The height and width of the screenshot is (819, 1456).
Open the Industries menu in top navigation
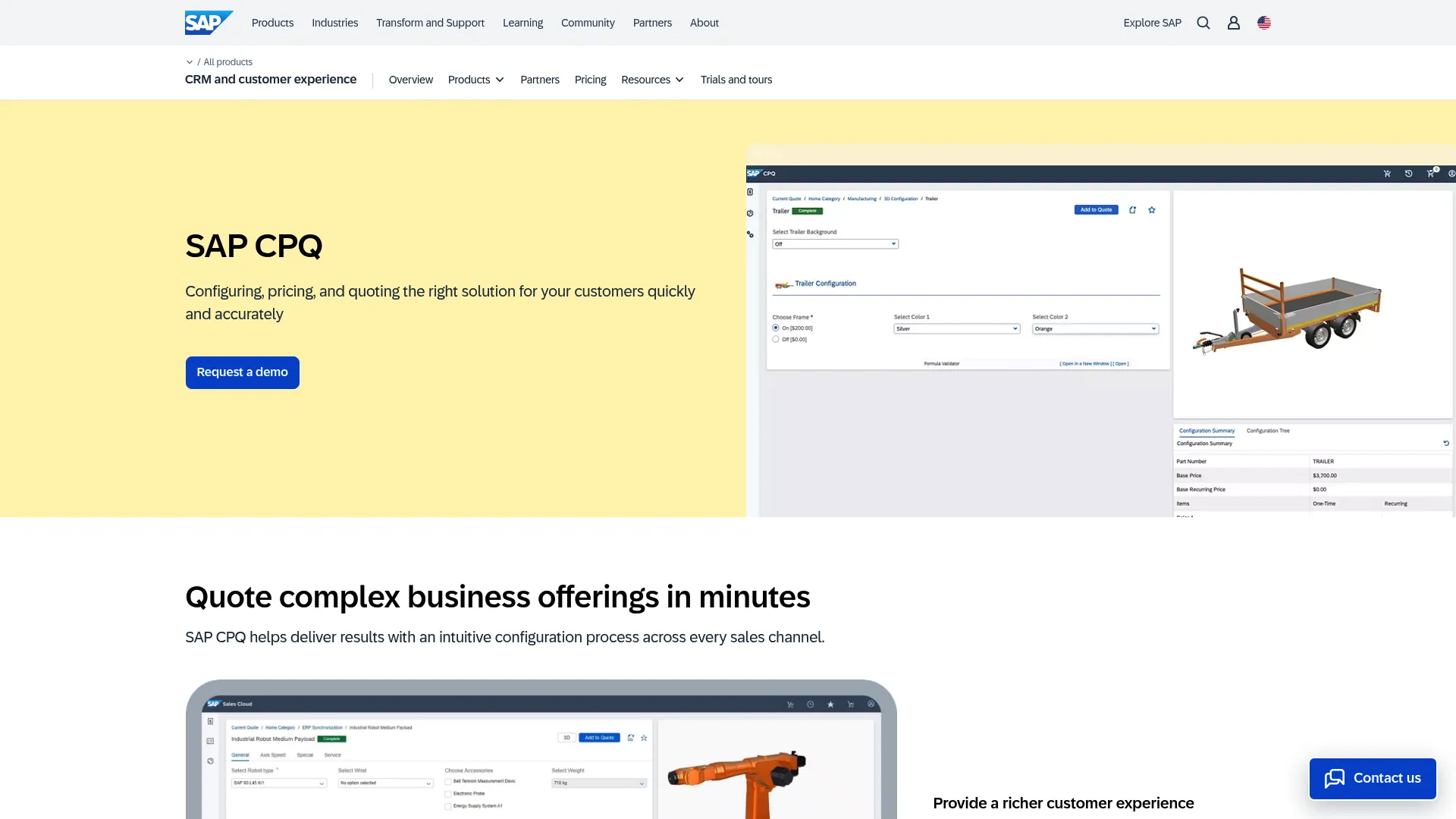(x=334, y=23)
